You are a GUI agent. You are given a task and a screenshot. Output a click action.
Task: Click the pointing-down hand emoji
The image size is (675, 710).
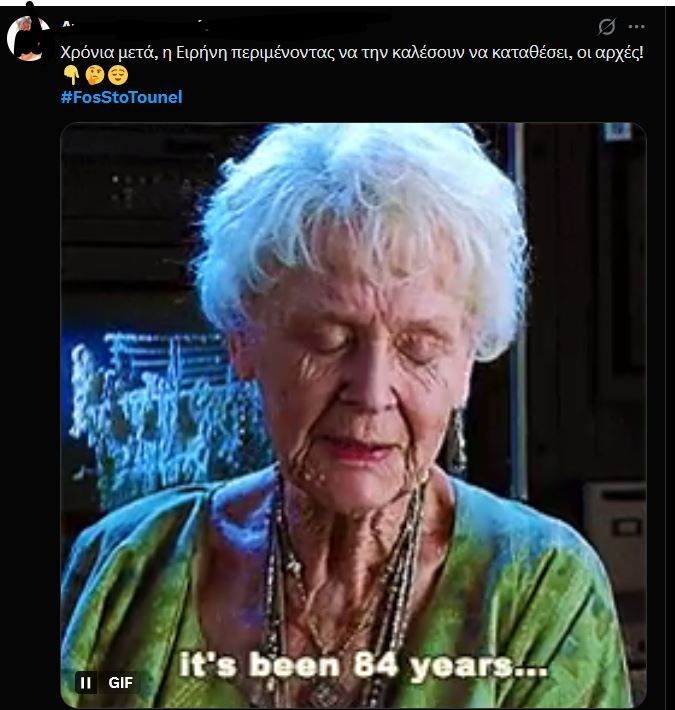click(72, 75)
